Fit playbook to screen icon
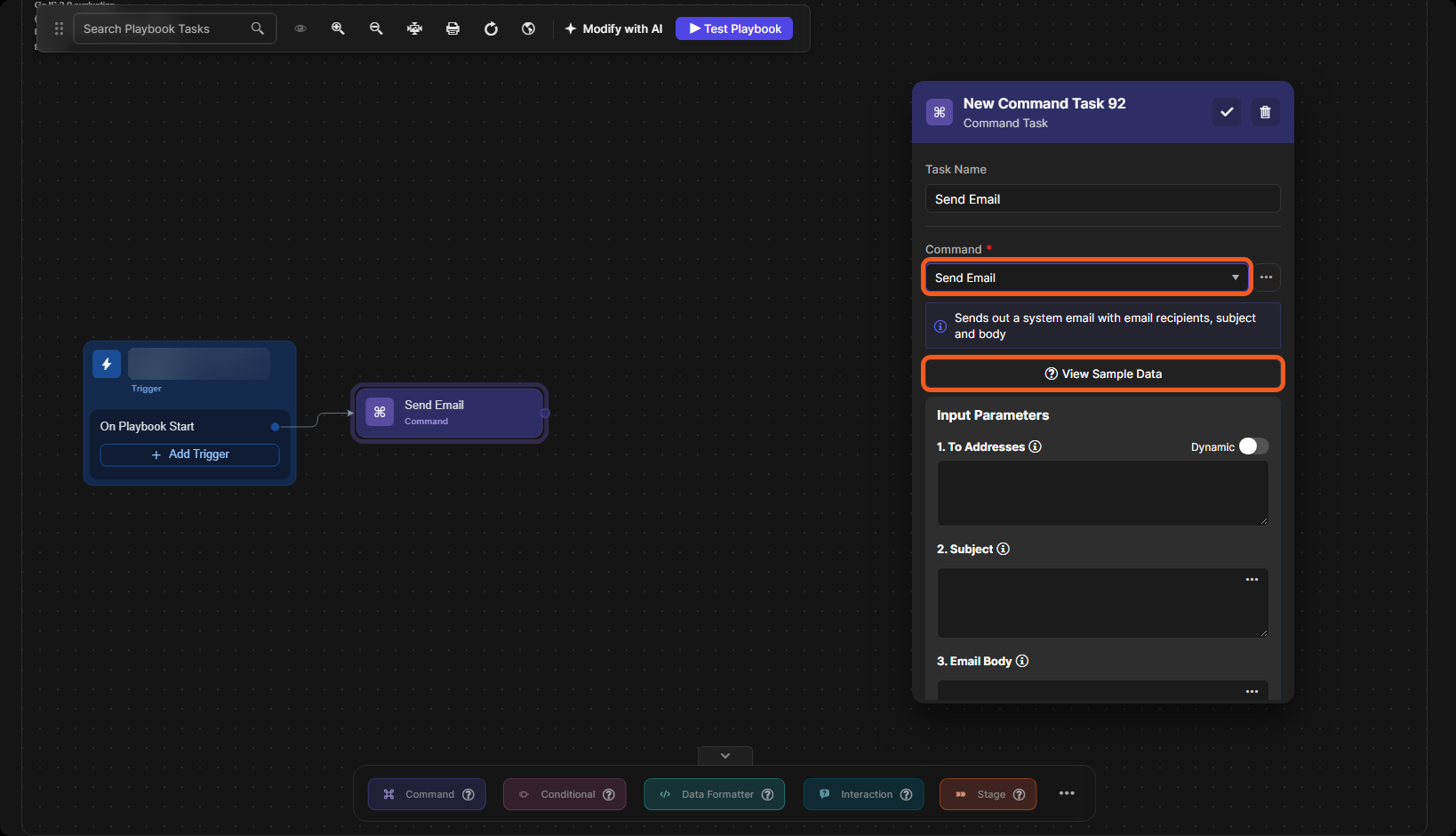Viewport: 1456px width, 836px height. 414,28
